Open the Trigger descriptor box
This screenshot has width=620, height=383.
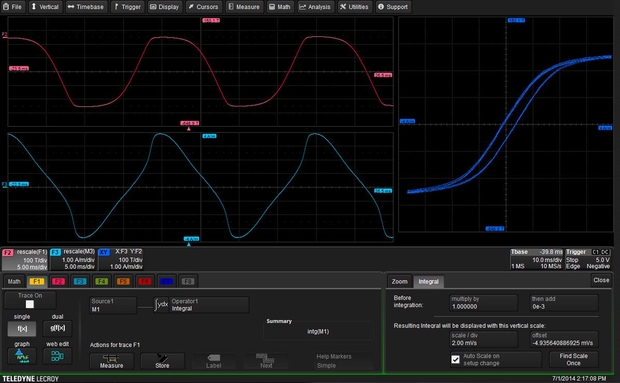[588, 259]
